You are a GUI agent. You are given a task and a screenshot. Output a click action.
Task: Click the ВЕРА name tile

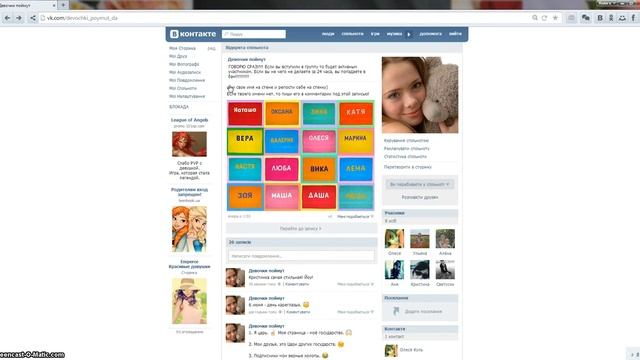coord(245,142)
